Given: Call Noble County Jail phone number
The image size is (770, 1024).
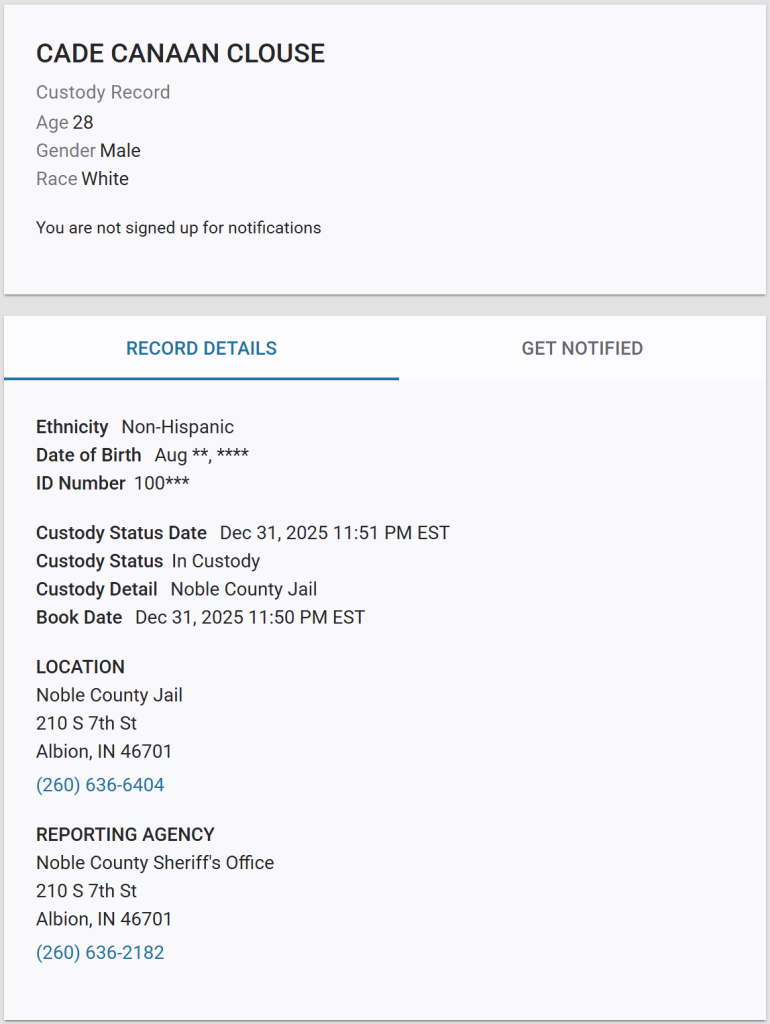Looking at the screenshot, I should pos(100,785).
